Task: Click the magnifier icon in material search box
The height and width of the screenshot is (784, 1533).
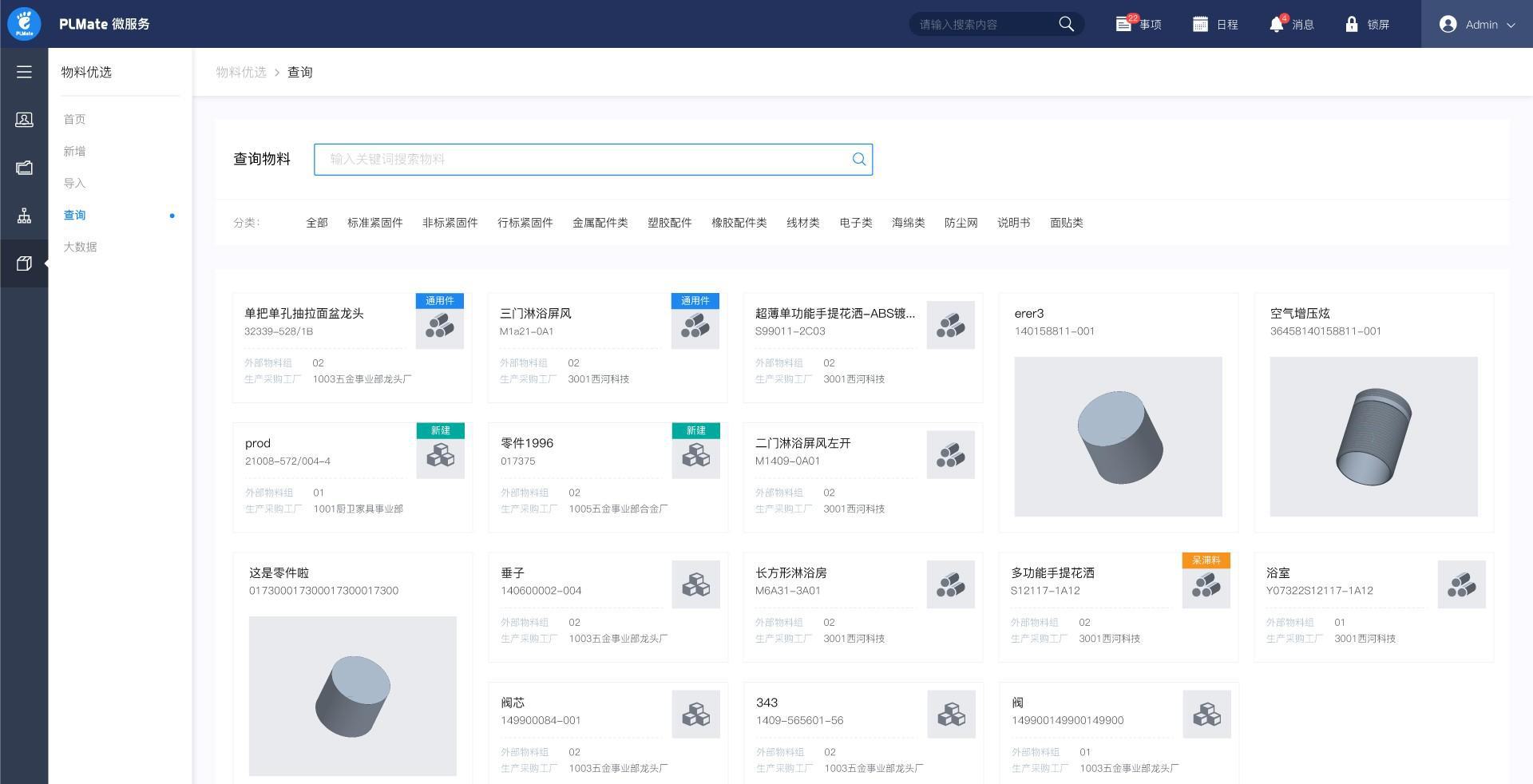Action: pos(858,160)
